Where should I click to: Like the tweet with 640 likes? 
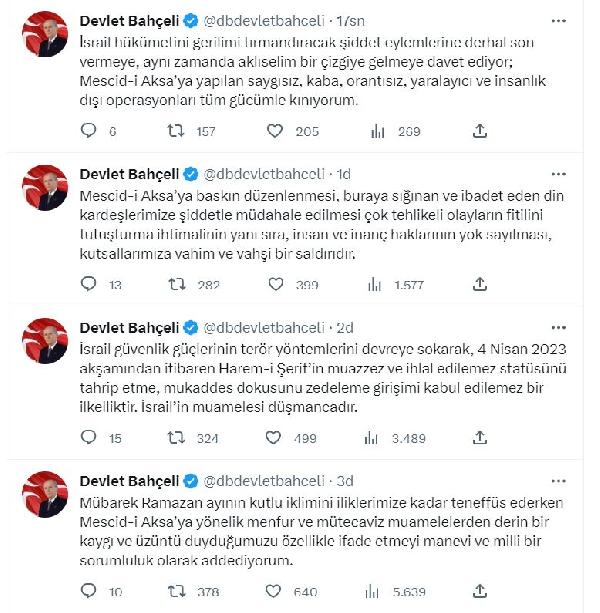click(274, 591)
